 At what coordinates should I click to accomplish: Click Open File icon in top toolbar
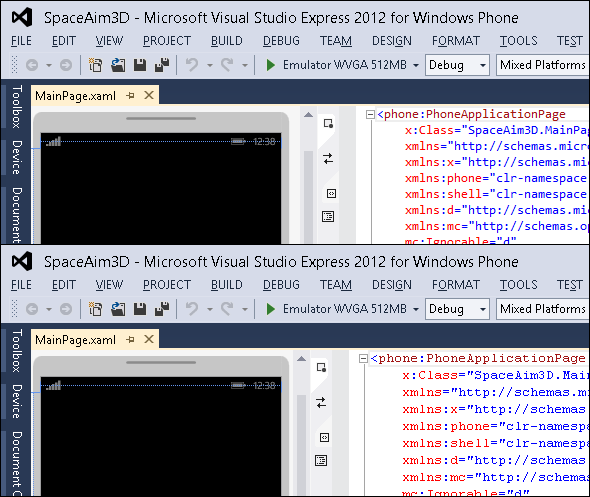click(x=118, y=65)
